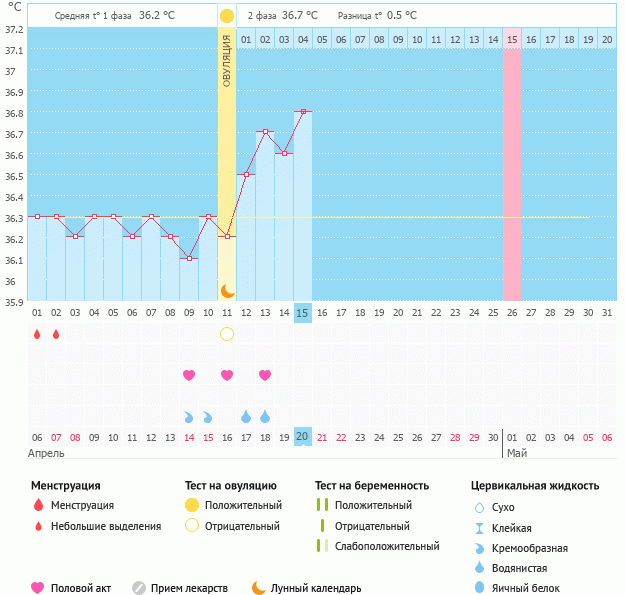Viewport: 626px width, 595px height.
Task: Click the 36.8 temperature point on day 15
Action: coord(303,111)
